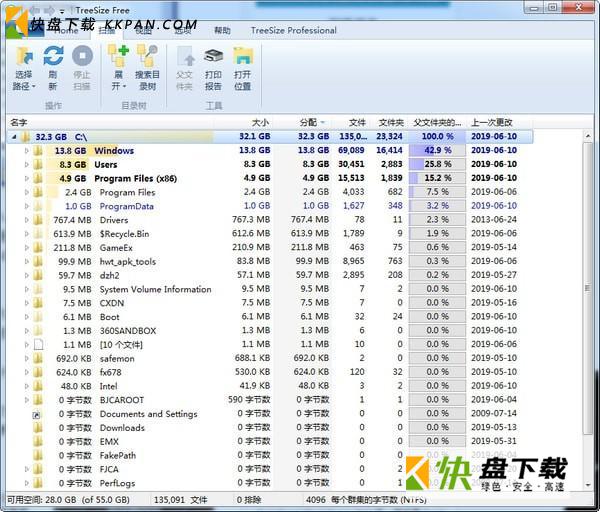Select the 360SANDBOX folder row
The height and width of the screenshot is (512, 600).
coord(272,331)
